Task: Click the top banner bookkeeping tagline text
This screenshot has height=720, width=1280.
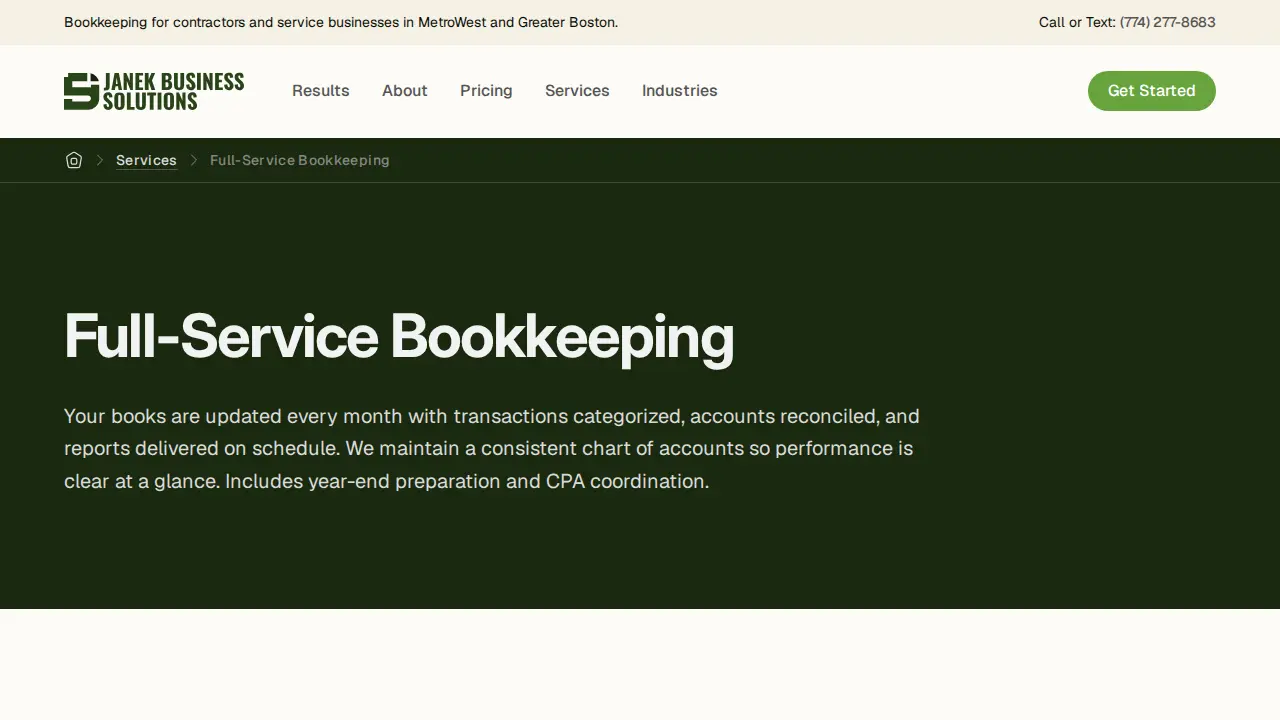Action: tap(341, 22)
